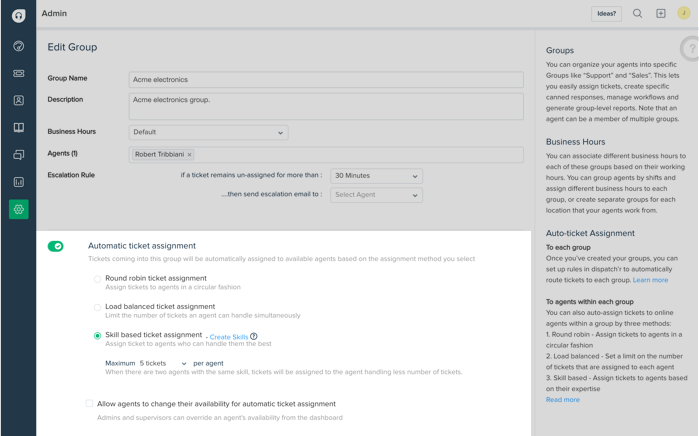Open the Solutions book icon in sidebar
This screenshot has height=436, width=699.
(18, 128)
